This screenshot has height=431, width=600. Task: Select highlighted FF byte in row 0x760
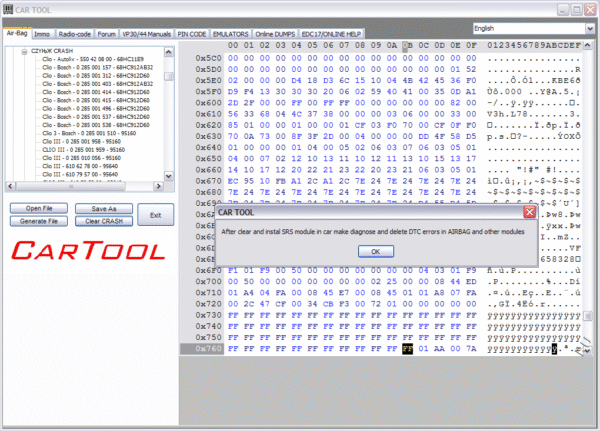point(408,349)
